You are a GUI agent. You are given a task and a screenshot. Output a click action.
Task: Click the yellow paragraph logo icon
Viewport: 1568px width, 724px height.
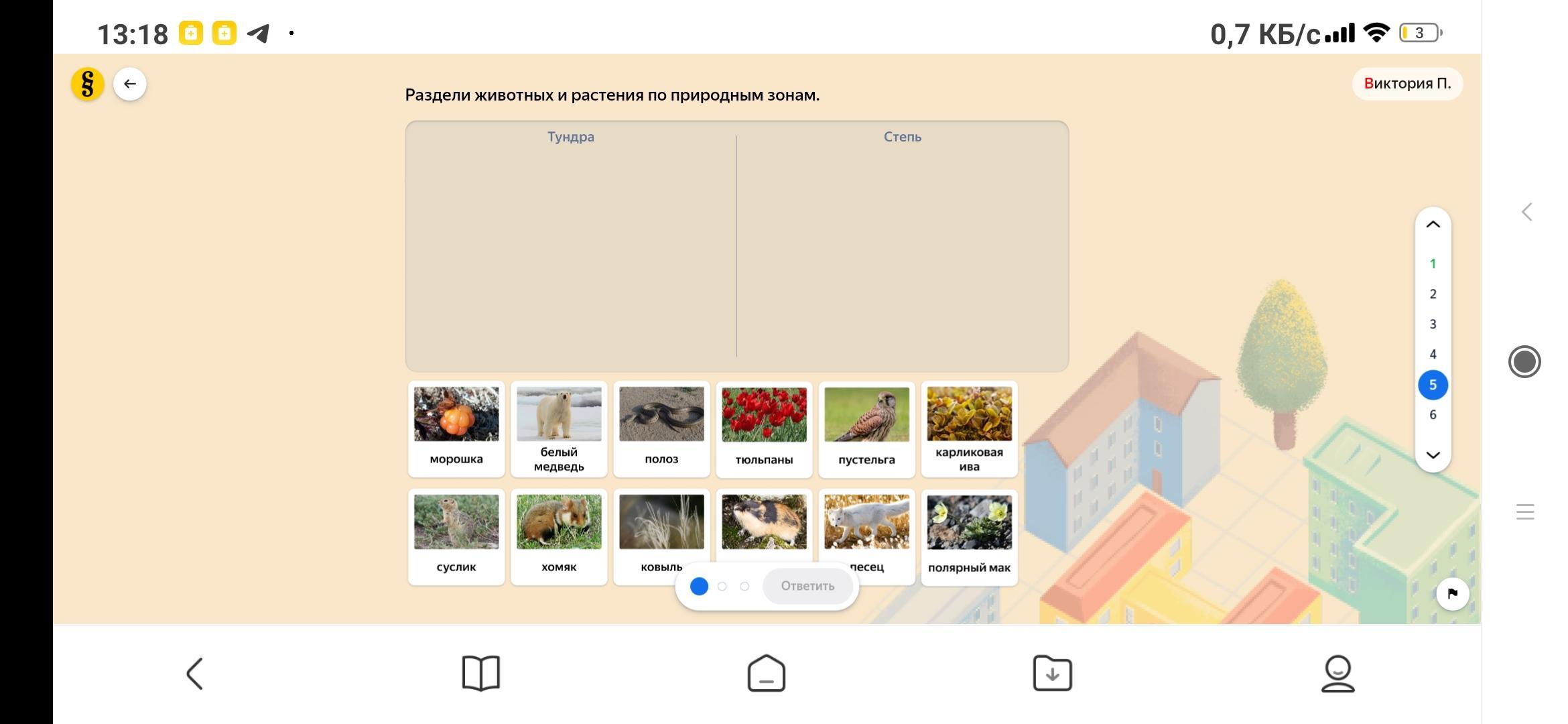[87, 84]
